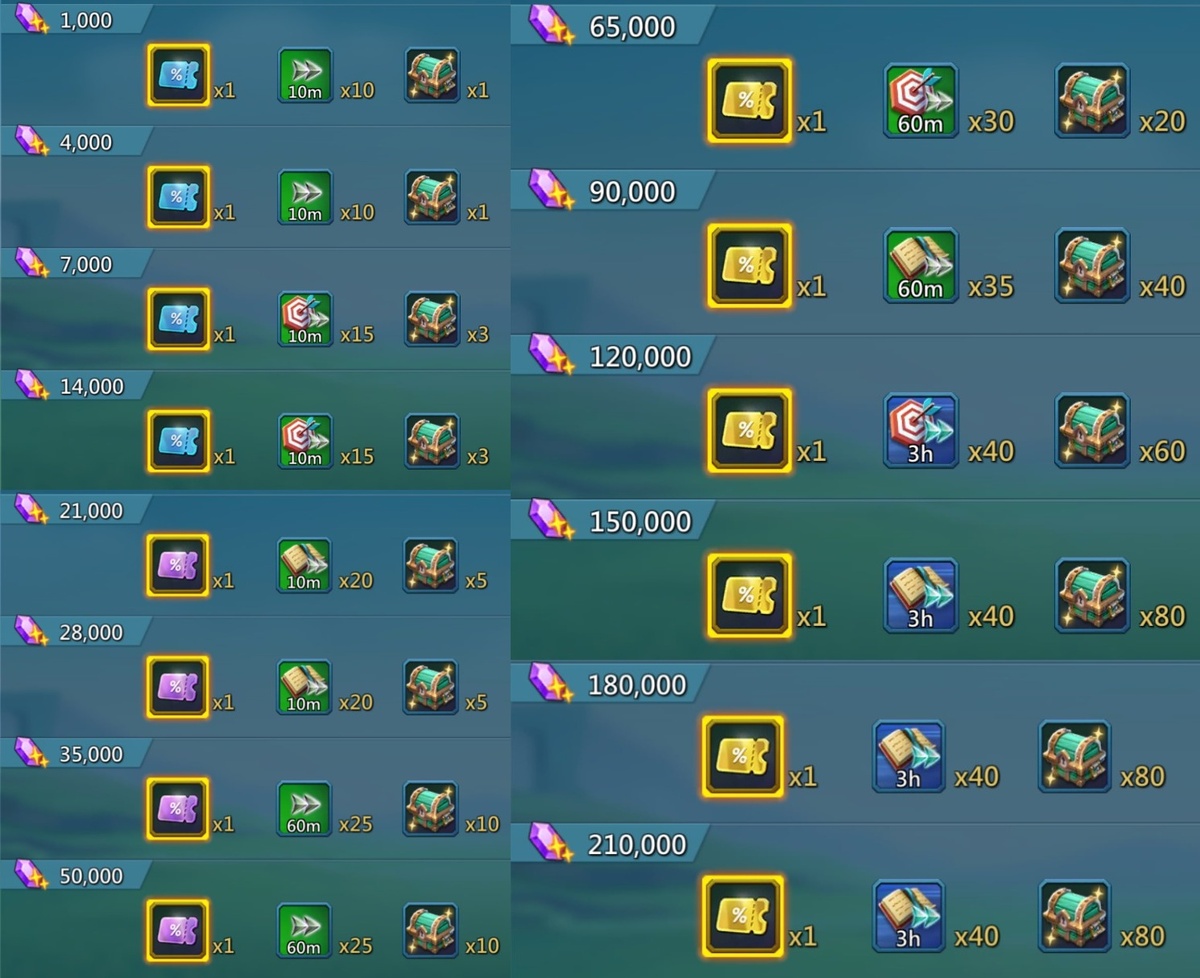Tap the treasure chest in the 7,000 tier

click(432, 319)
